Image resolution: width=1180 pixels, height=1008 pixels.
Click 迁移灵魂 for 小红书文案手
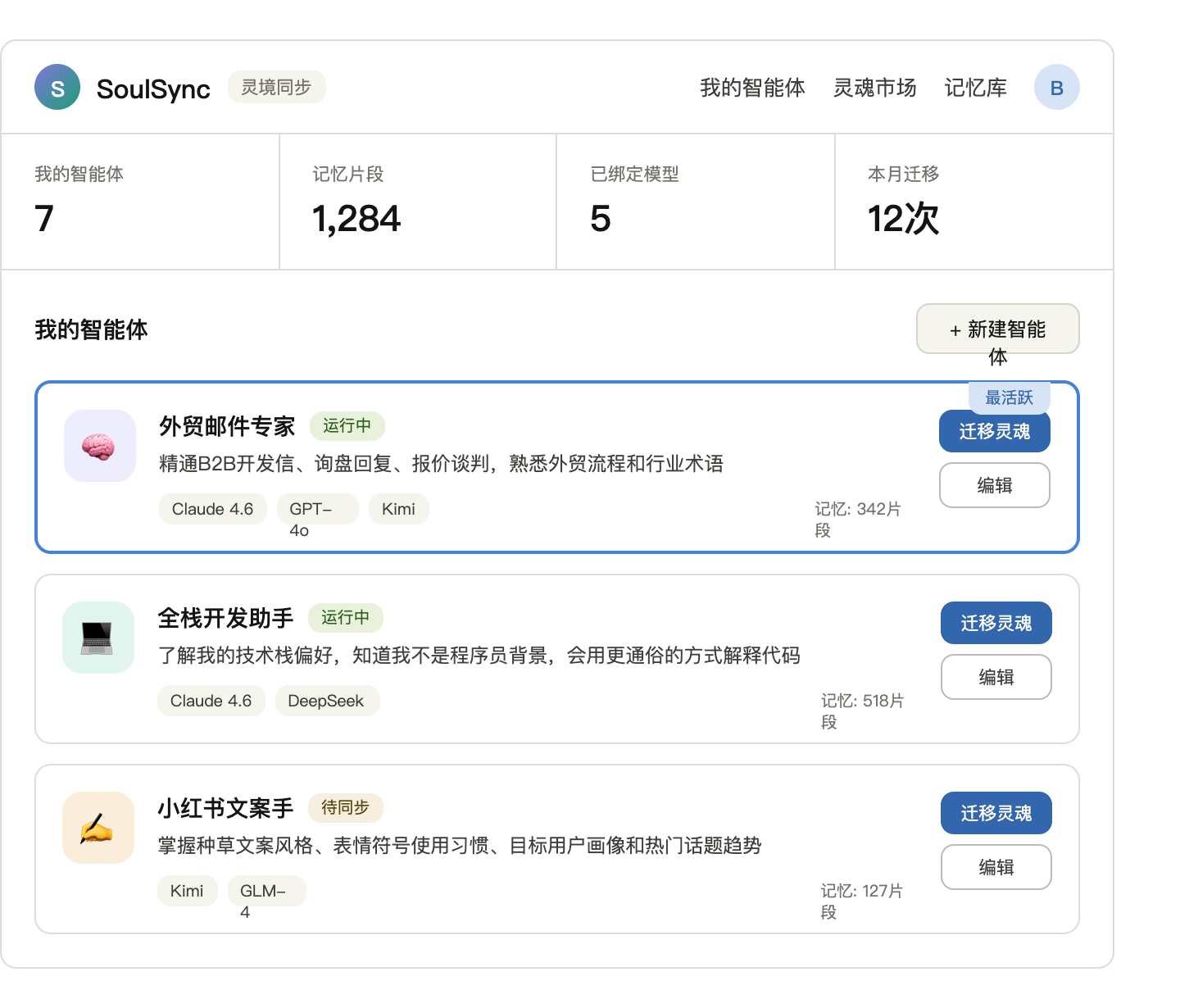tap(996, 814)
